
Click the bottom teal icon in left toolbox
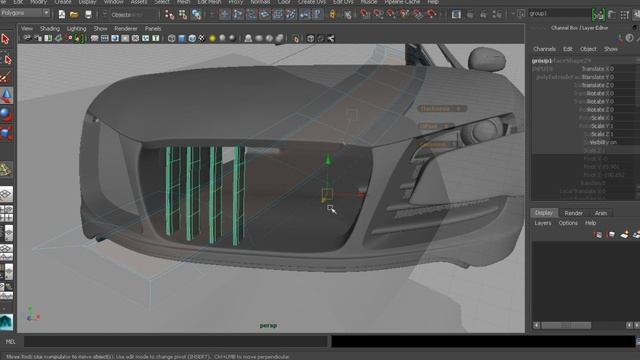click(x=7, y=322)
